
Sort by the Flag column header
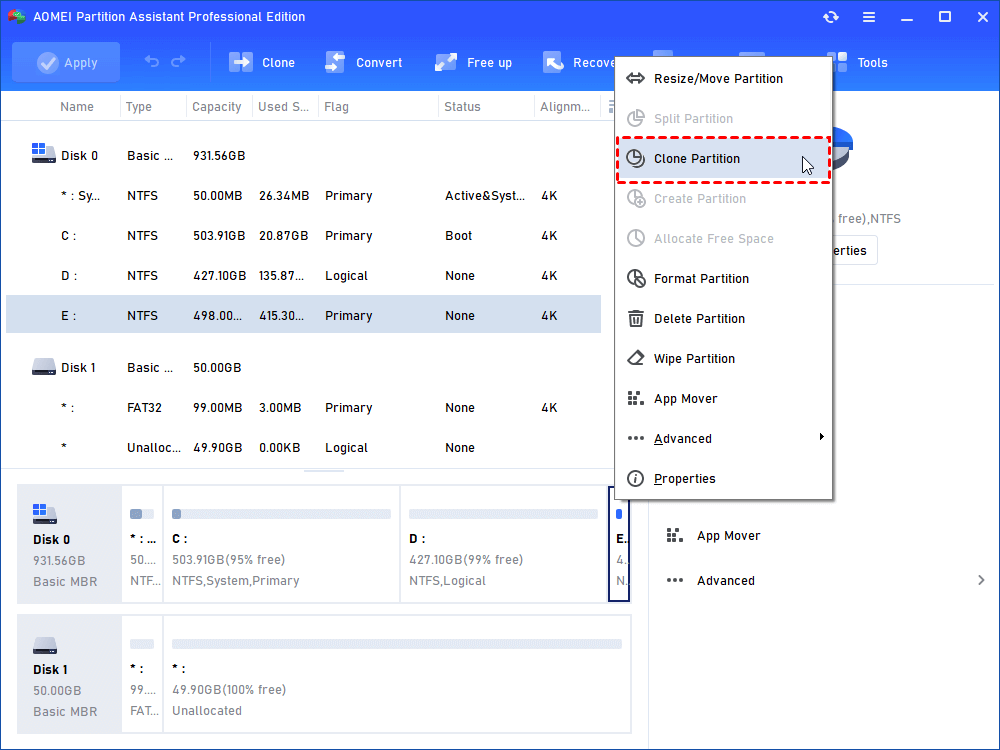(336, 107)
